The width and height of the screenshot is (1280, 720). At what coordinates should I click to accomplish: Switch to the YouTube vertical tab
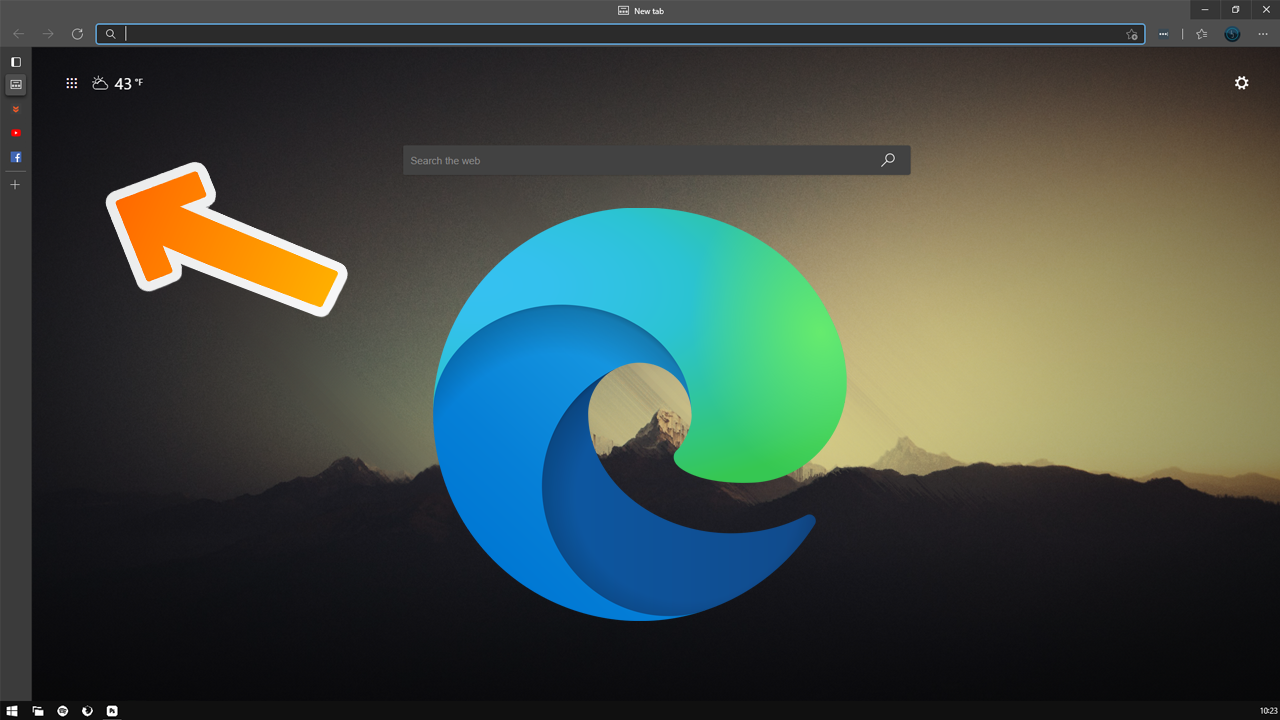pos(16,133)
